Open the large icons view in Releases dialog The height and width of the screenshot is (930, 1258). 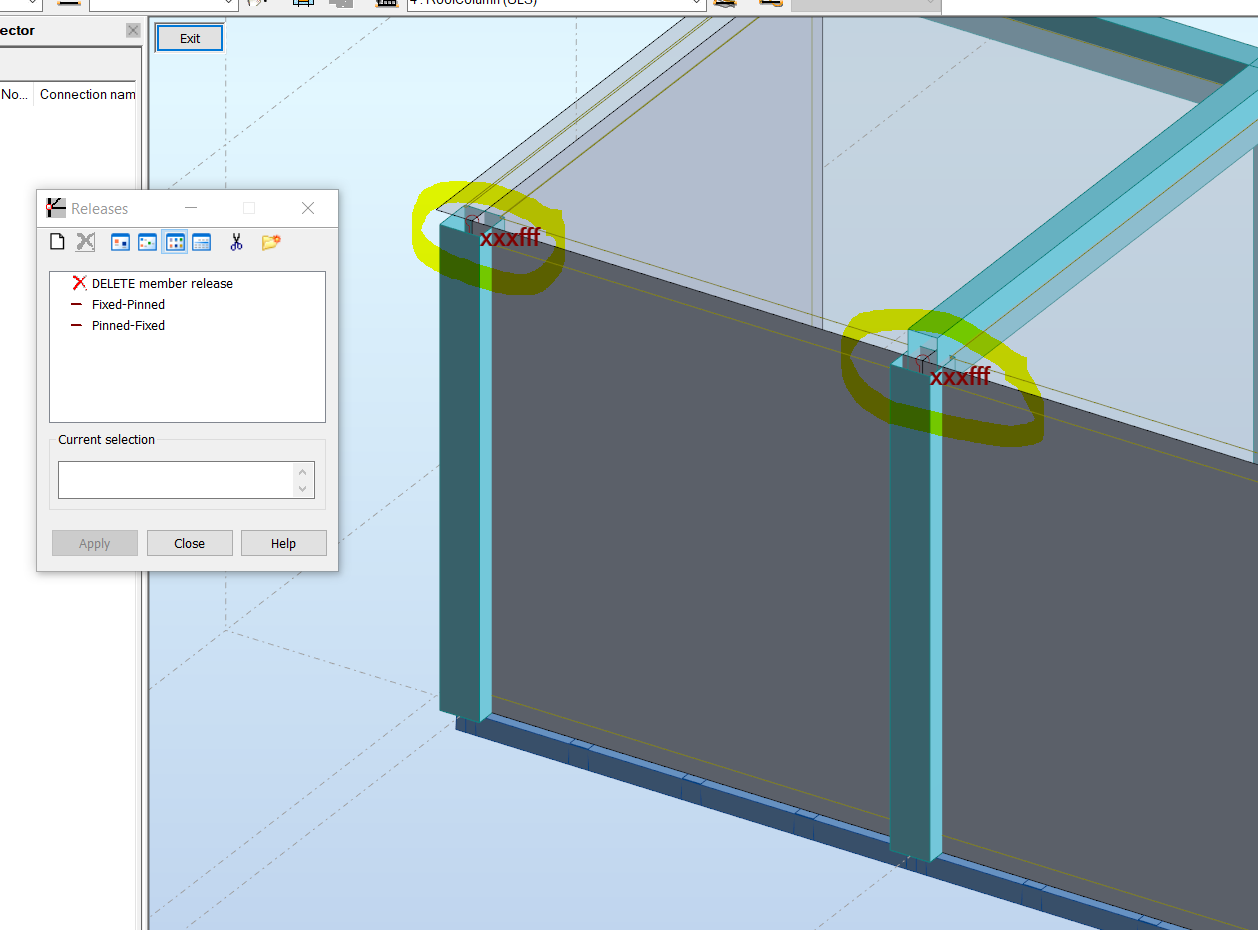pos(120,241)
